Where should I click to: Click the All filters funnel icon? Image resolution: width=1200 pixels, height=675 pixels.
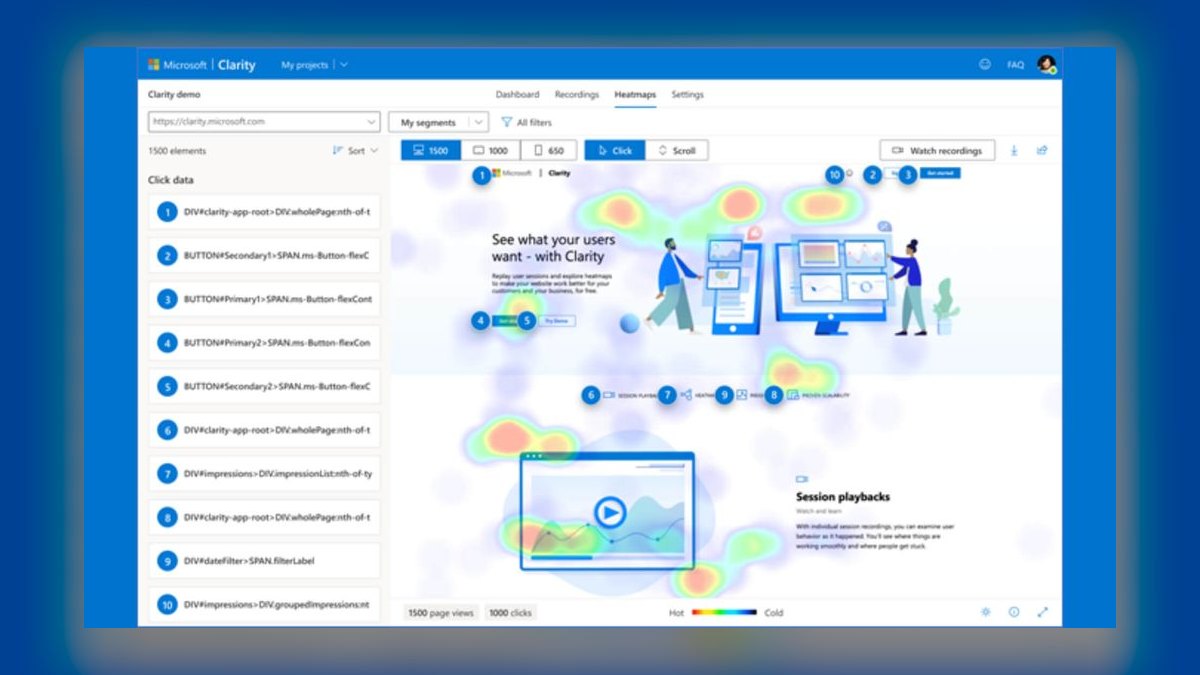506,122
